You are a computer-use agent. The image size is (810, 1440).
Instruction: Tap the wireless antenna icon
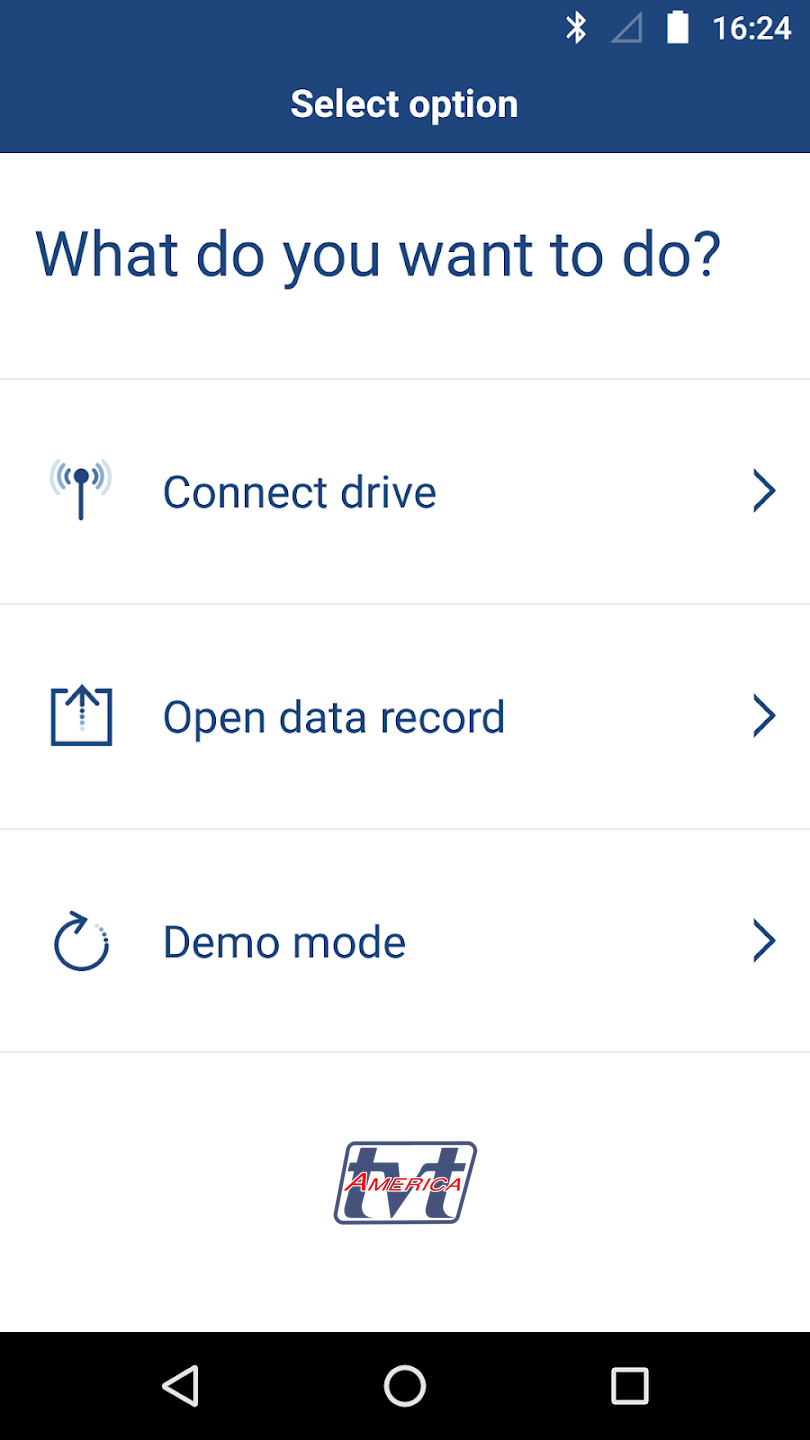coord(81,490)
